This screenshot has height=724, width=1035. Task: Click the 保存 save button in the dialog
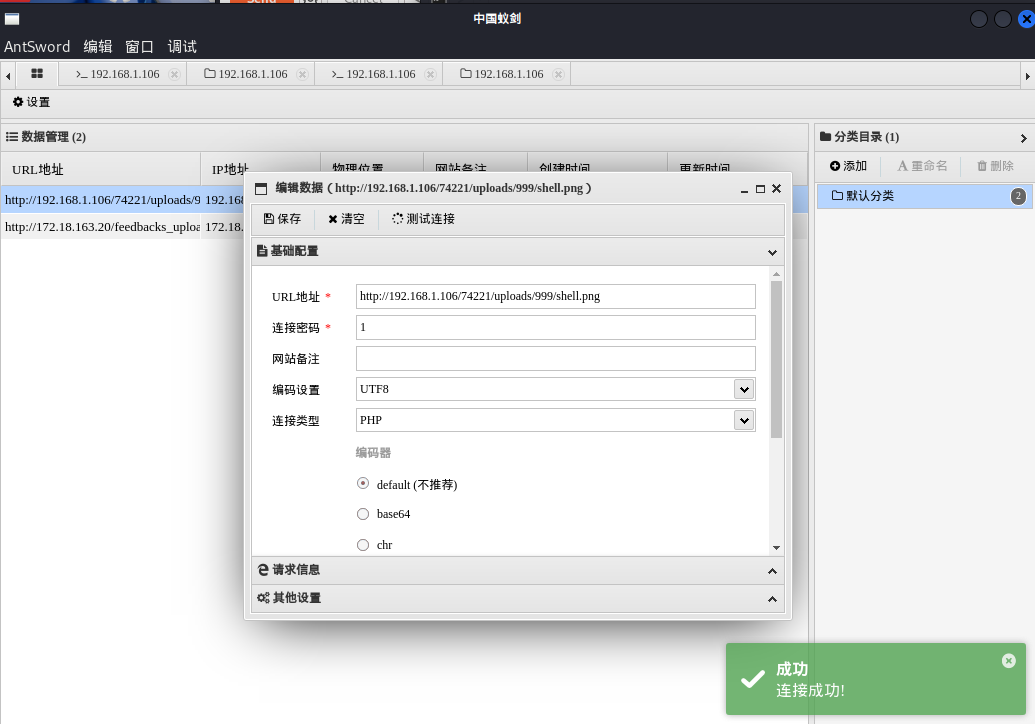[283, 218]
